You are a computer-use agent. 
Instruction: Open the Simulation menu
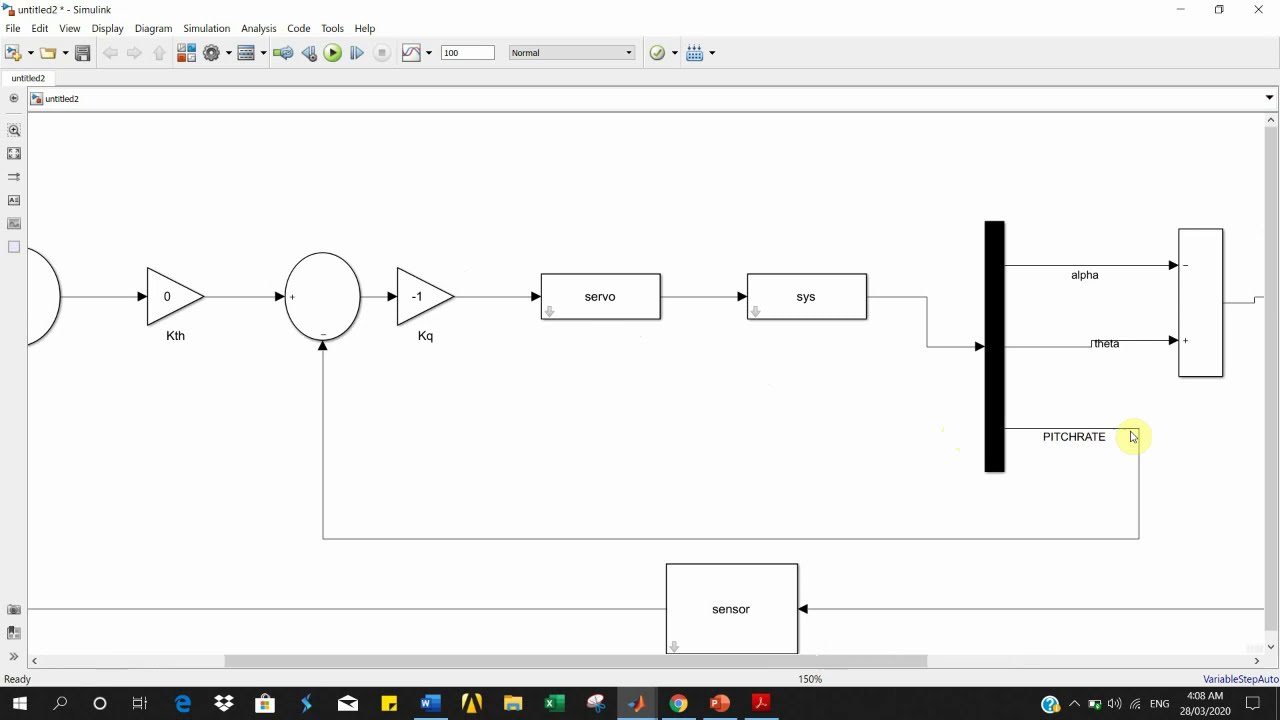coord(207,28)
